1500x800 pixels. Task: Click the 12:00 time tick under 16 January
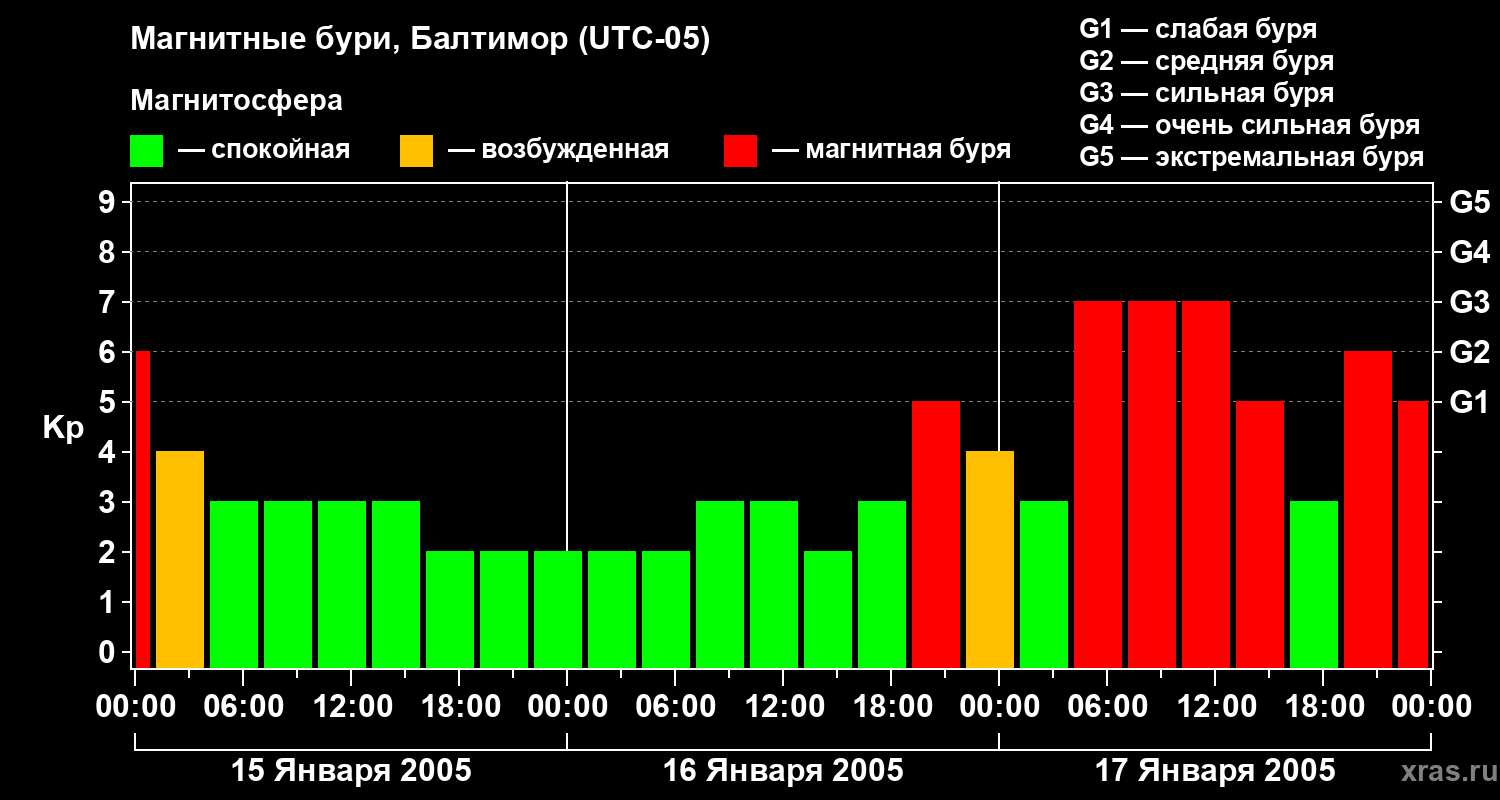click(x=783, y=706)
